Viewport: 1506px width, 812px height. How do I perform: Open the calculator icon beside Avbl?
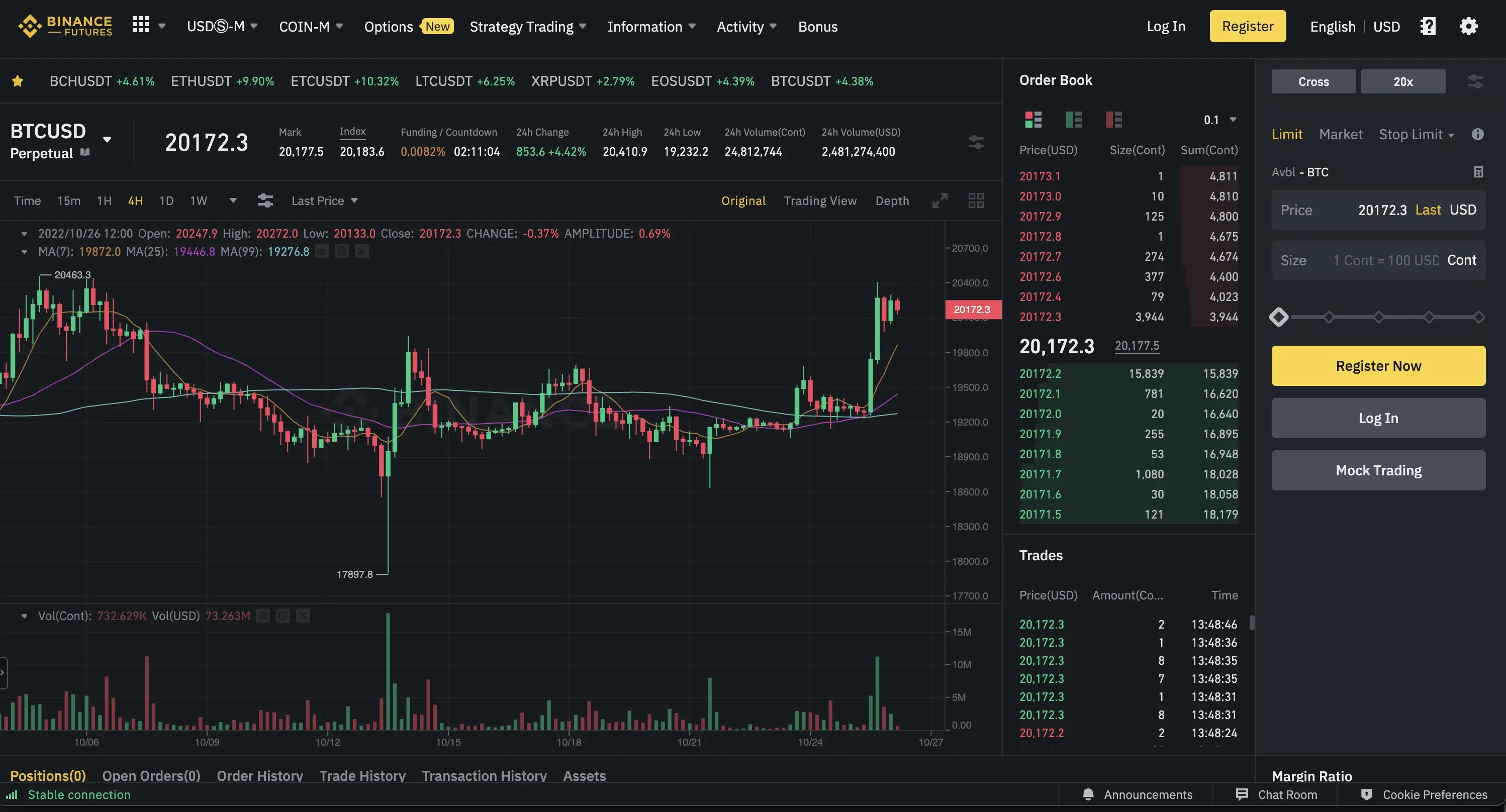click(1478, 172)
